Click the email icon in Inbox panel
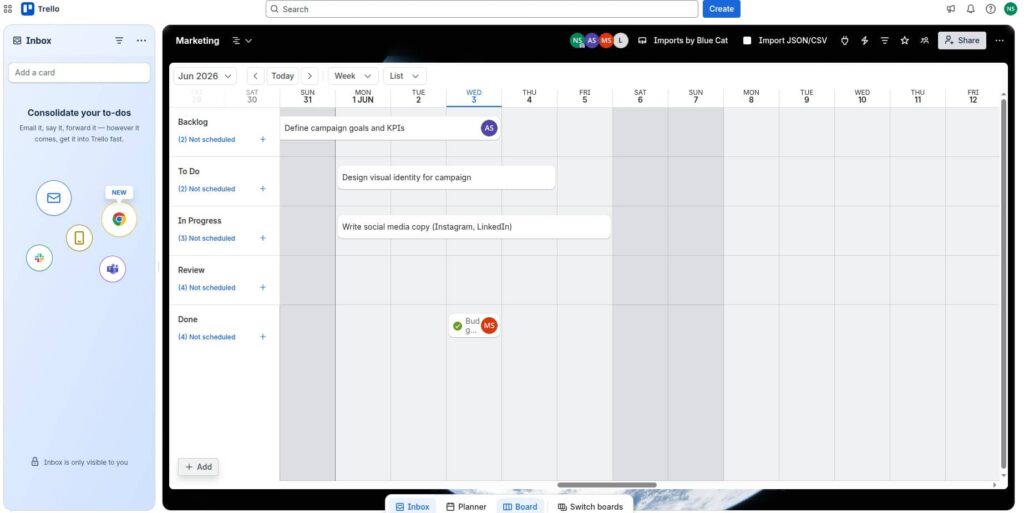Viewport: 1024px width, 513px height. point(54,198)
